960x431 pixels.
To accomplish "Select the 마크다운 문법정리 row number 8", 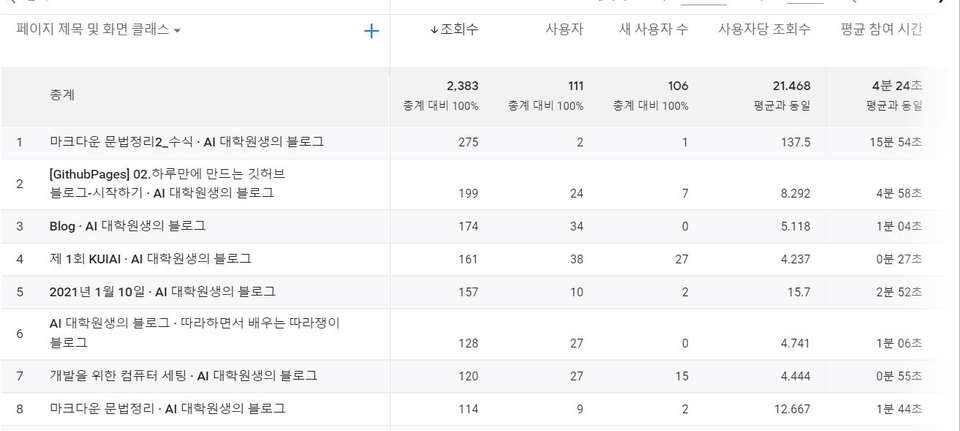I will click(x=167, y=409).
